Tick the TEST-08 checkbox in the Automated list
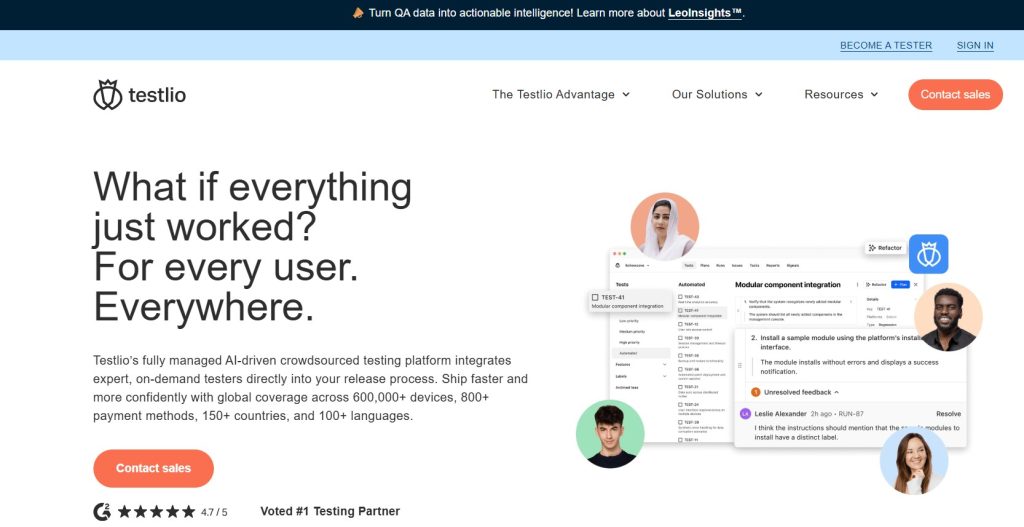 (680, 369)
